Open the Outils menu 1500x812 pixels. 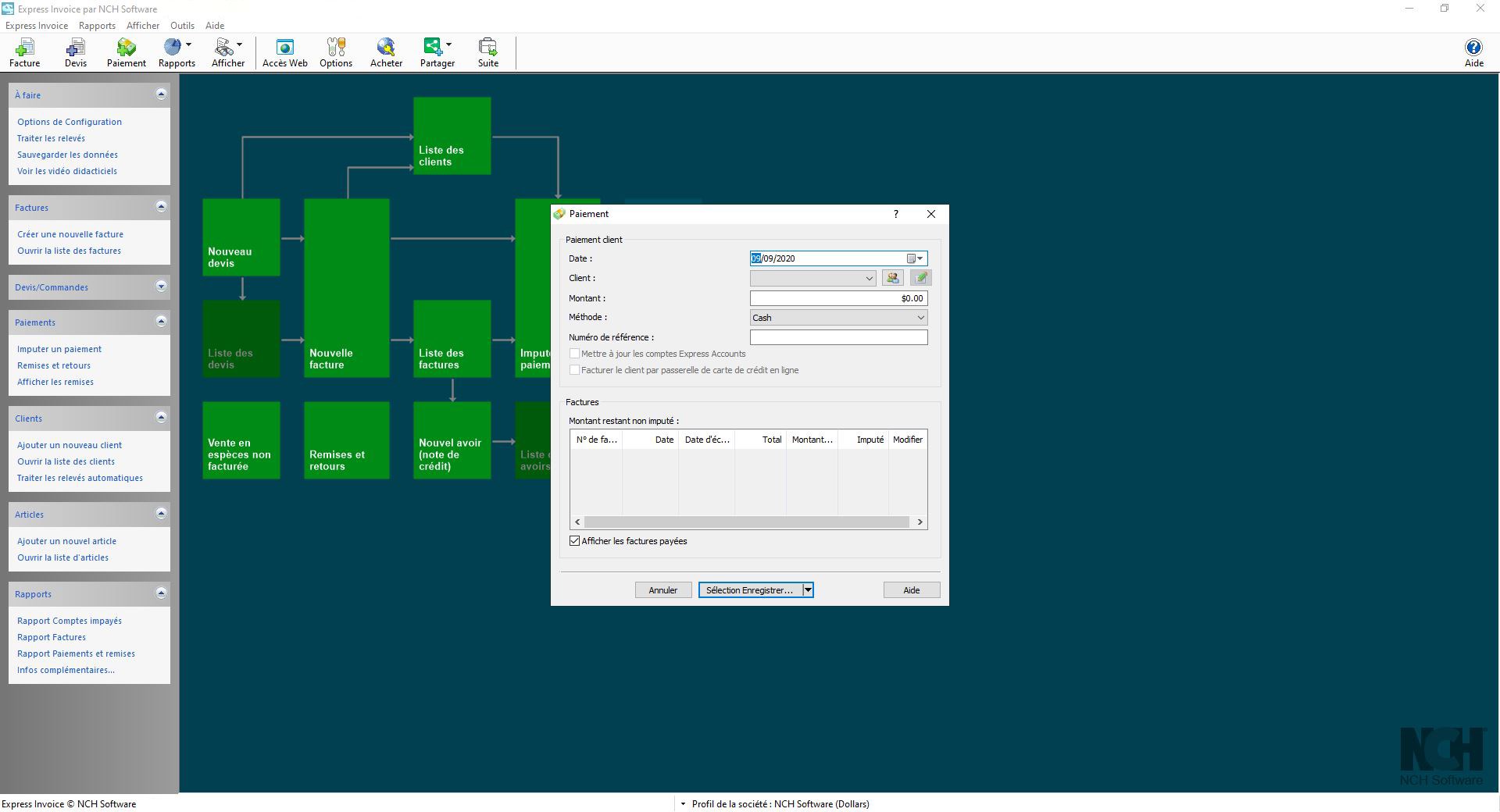pos(182,26)
